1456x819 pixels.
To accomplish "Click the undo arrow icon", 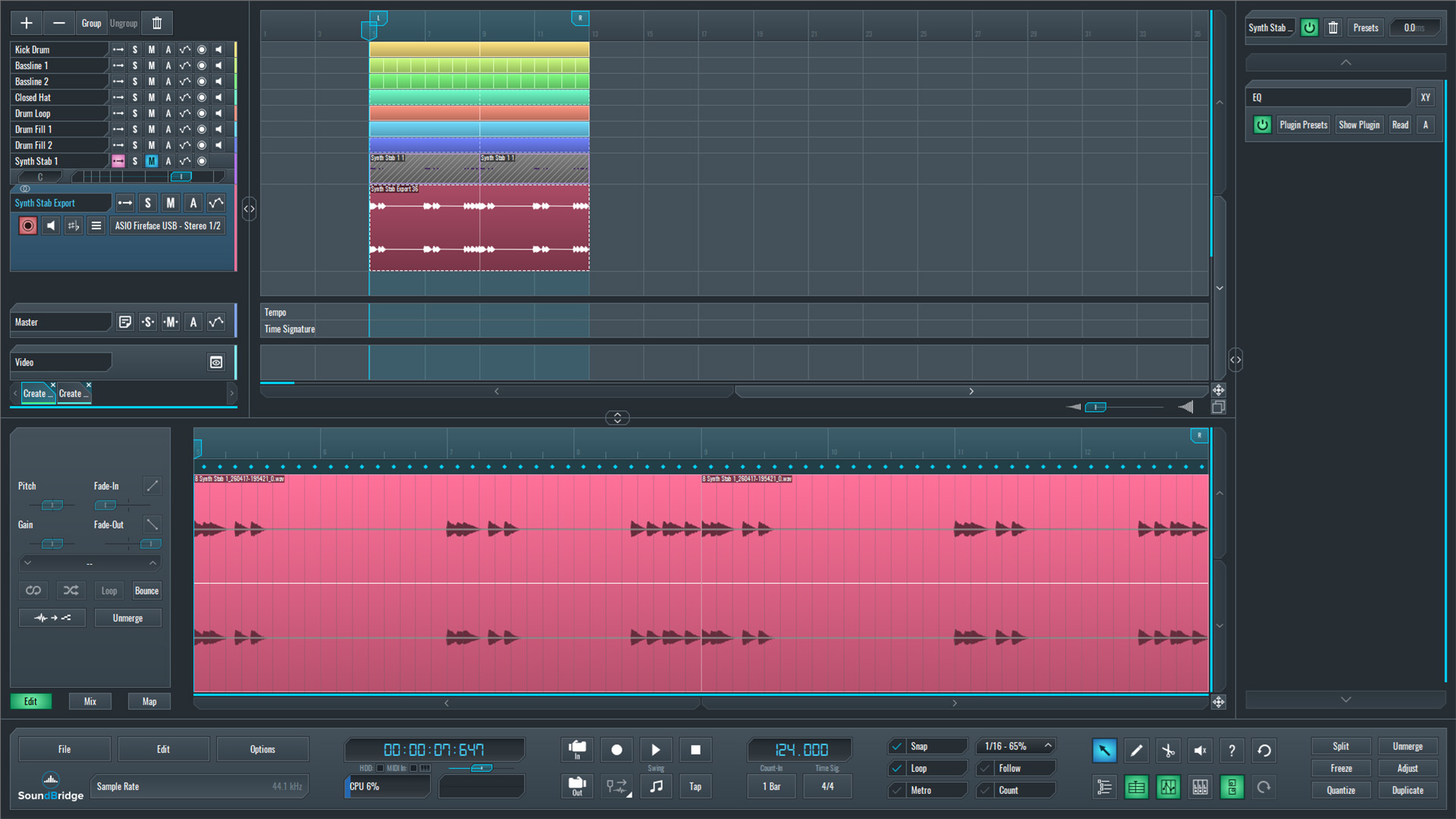I will pos(1264,751).
